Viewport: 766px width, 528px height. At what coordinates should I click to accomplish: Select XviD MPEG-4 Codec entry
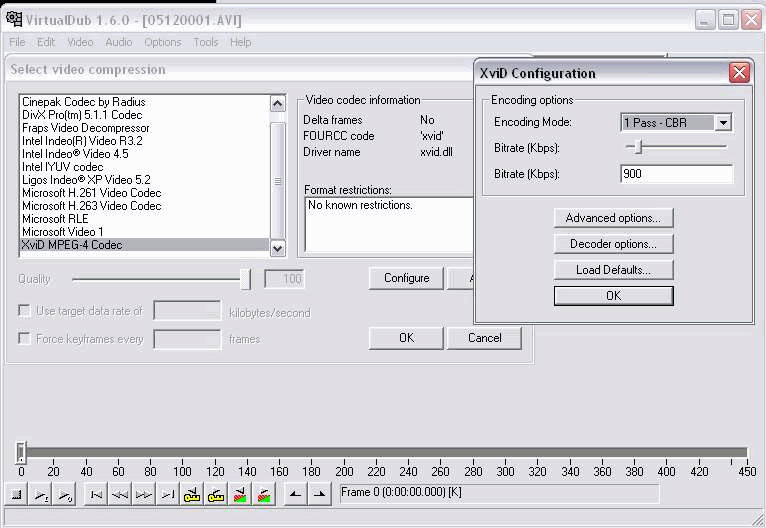(145, 245)
